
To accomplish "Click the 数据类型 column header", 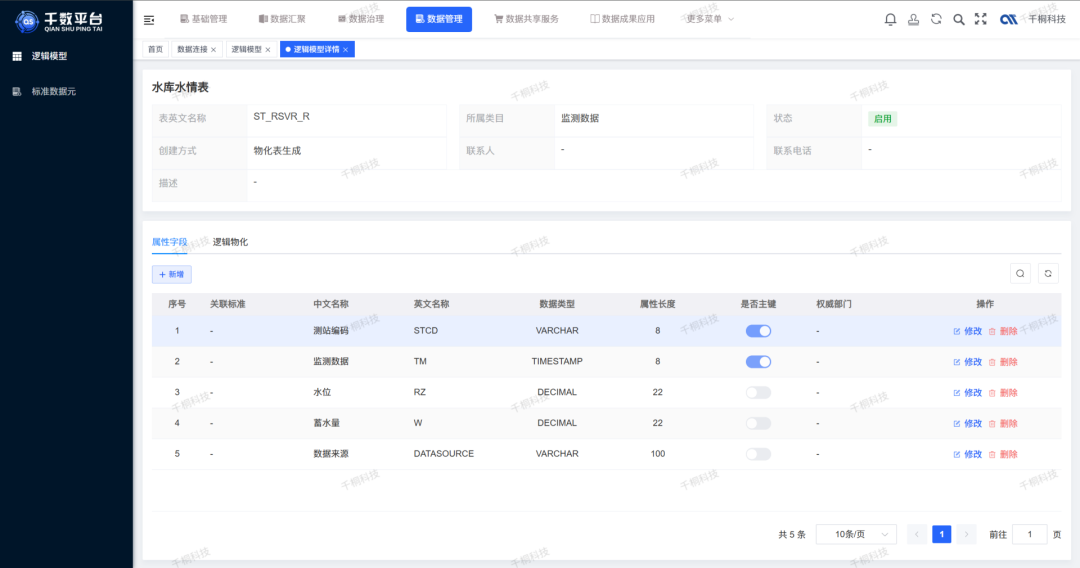I will point(557,304).
